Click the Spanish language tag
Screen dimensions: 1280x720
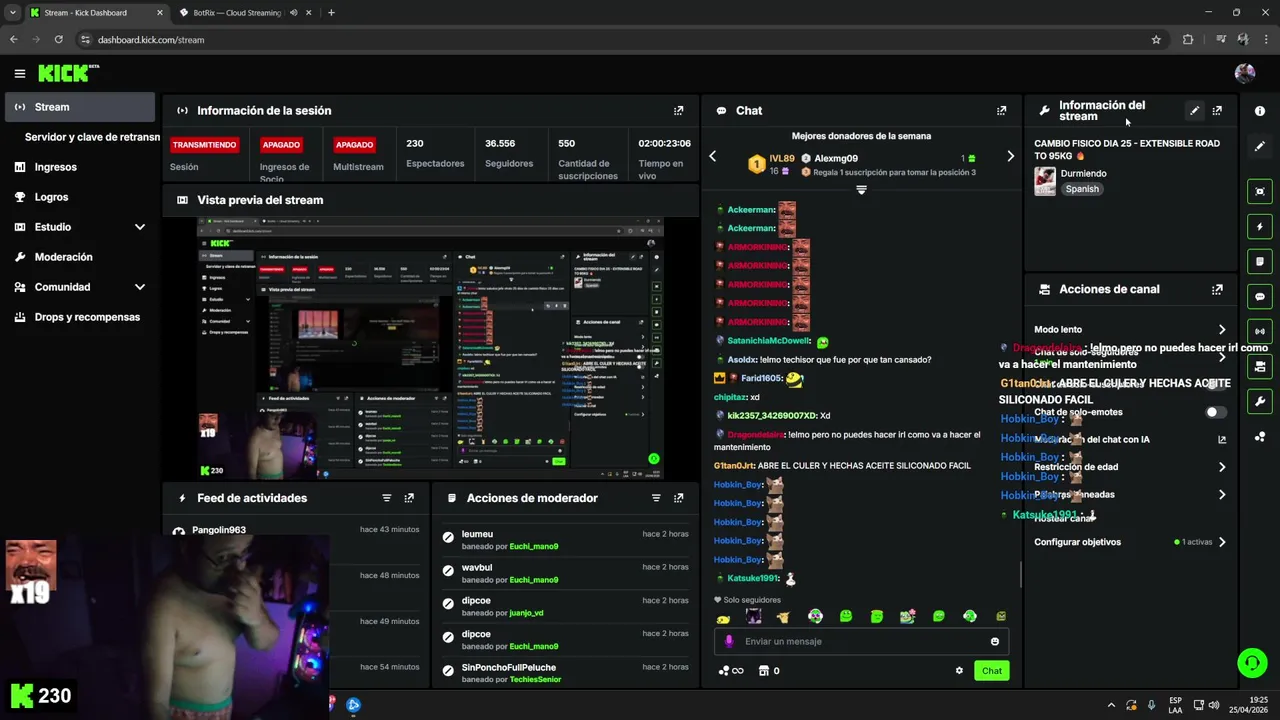pos(1081,189)
